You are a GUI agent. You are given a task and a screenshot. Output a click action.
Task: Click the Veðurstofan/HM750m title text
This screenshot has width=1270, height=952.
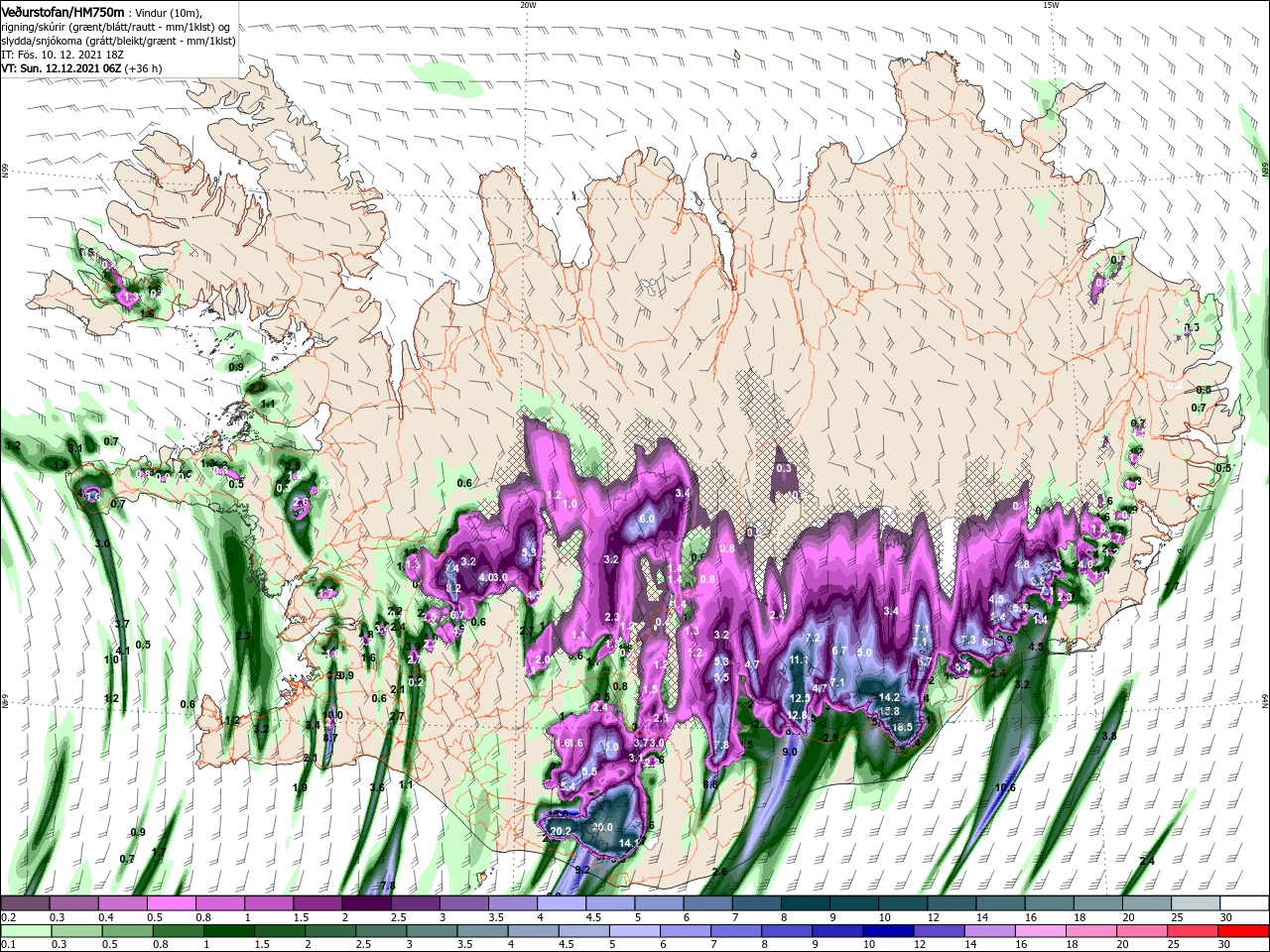tap(63, 11)
